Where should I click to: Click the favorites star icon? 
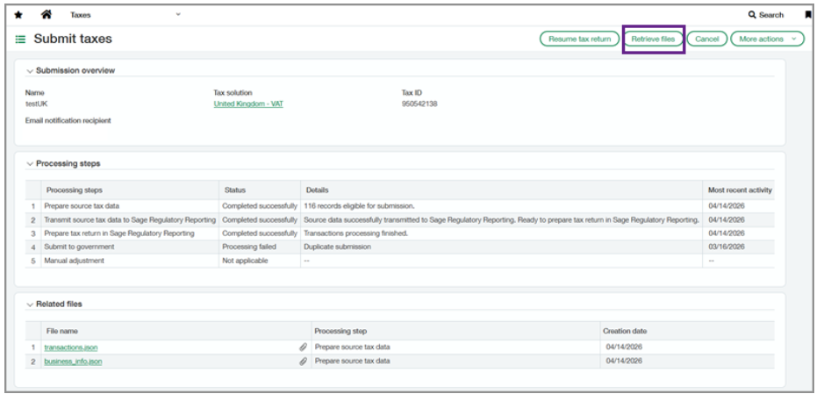pyautogui.click(x=18, y=15)
